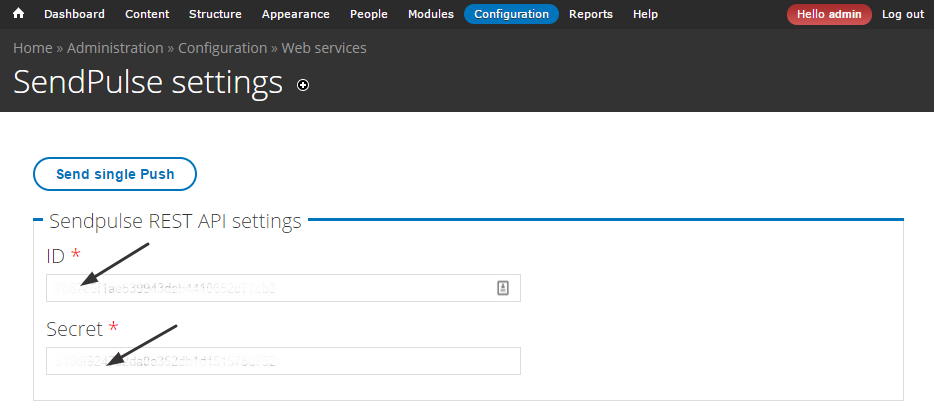
Task: Navigate to the Modules menu
Action: tap(431, 14)
